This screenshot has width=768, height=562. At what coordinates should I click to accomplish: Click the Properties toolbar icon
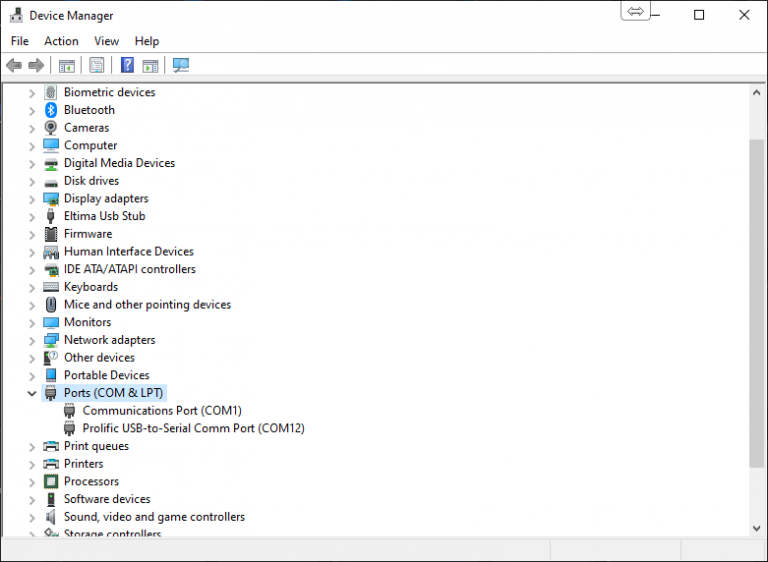pos(96,65)
